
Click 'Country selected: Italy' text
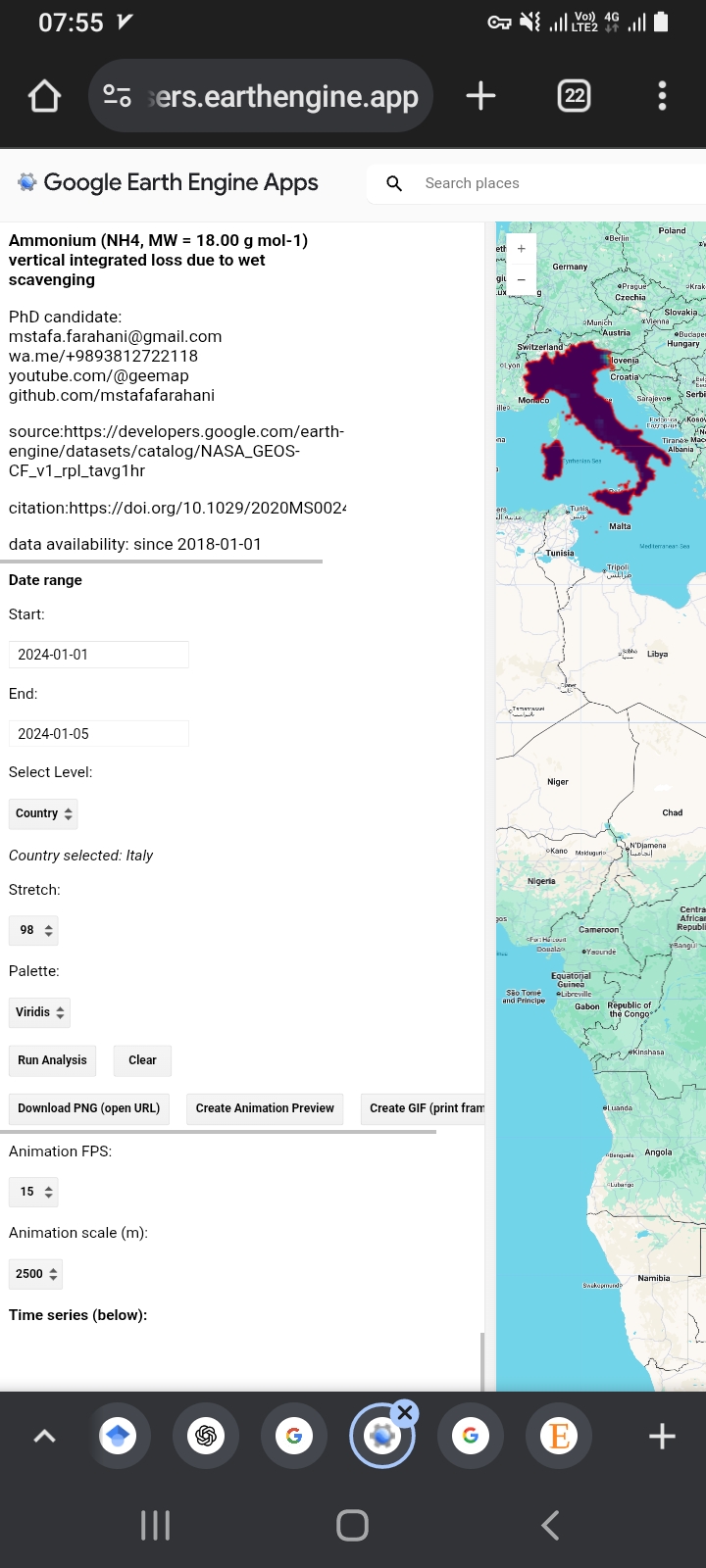[x=80, y=856]
